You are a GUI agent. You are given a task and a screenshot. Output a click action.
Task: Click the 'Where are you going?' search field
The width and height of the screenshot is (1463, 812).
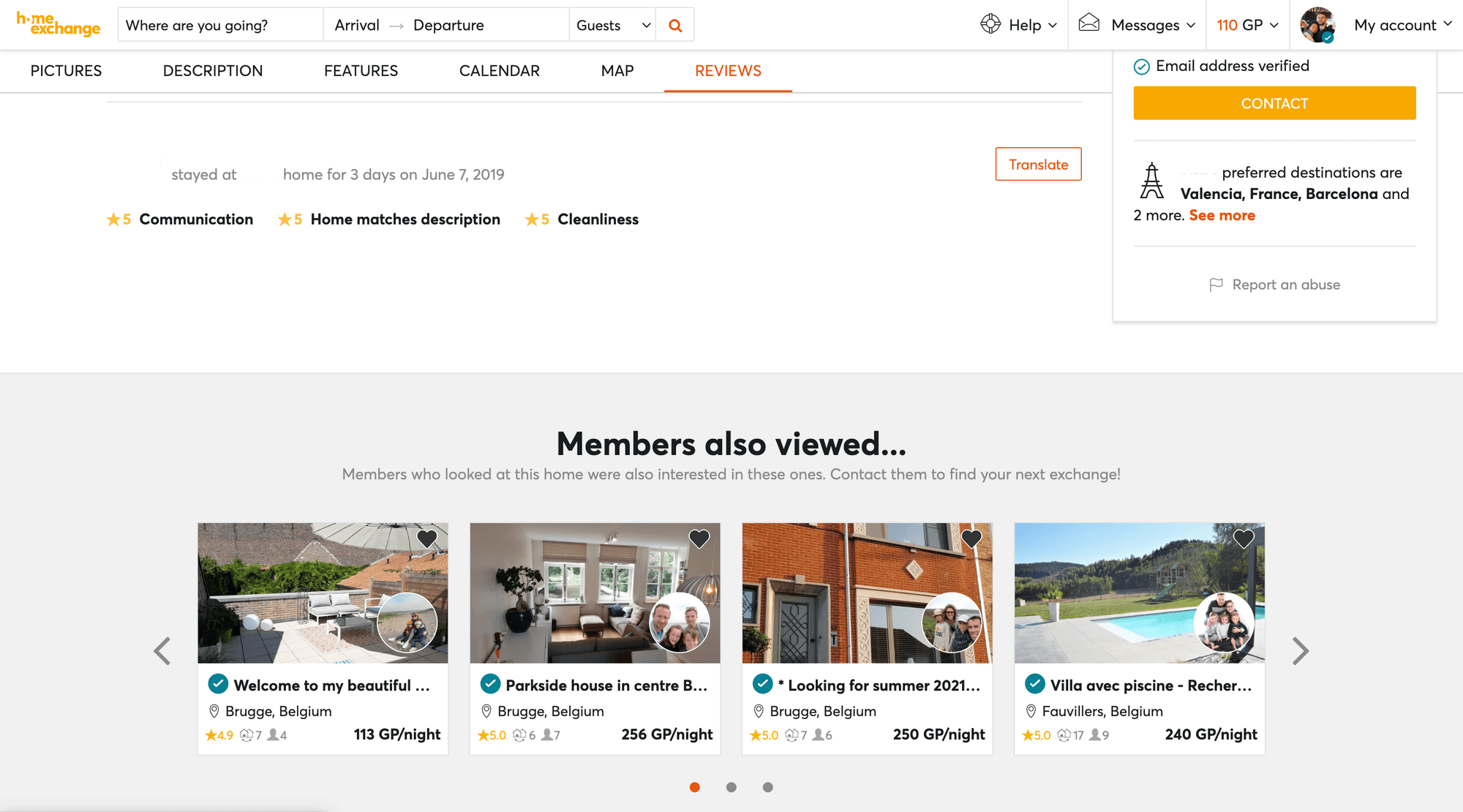219,24
